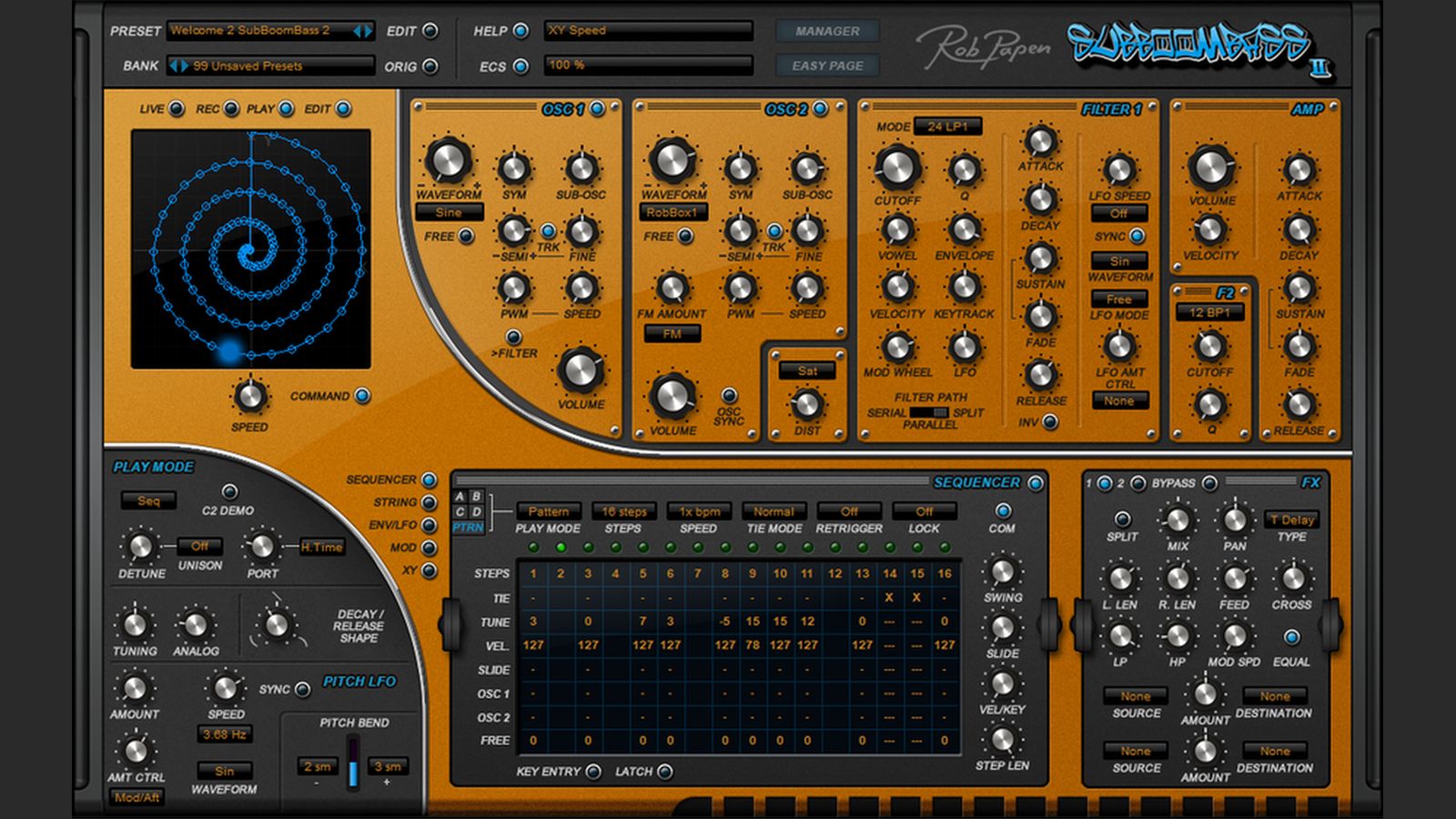The height and width of the screenshot is (819, 1456).
Task: Click the distortion Dist knob
Action: 807,404
